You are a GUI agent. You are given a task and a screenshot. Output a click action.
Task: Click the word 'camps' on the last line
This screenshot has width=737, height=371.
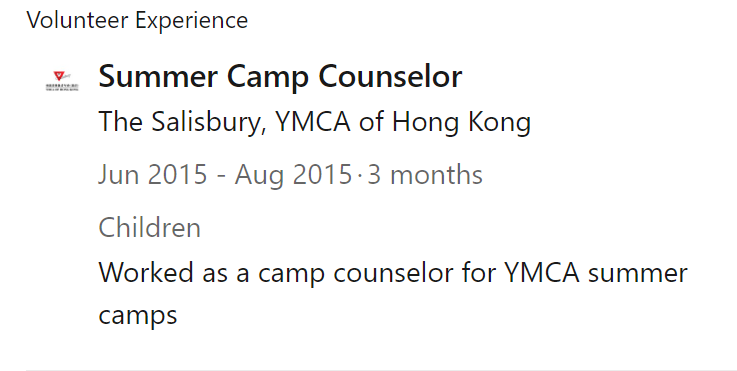pyautogui.click(x=138, y=315)
